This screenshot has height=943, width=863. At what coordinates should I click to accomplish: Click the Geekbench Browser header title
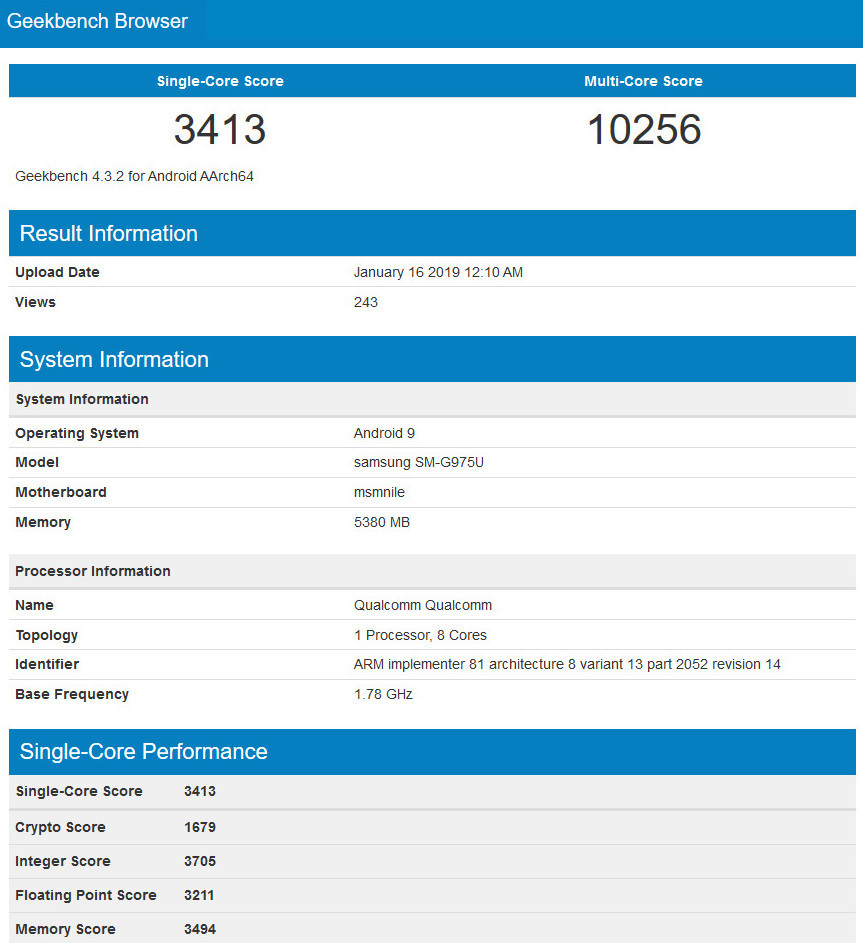97,21
